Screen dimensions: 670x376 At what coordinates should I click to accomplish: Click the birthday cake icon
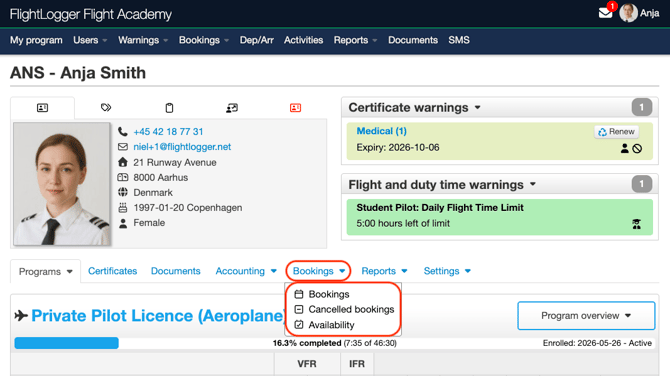123,207
